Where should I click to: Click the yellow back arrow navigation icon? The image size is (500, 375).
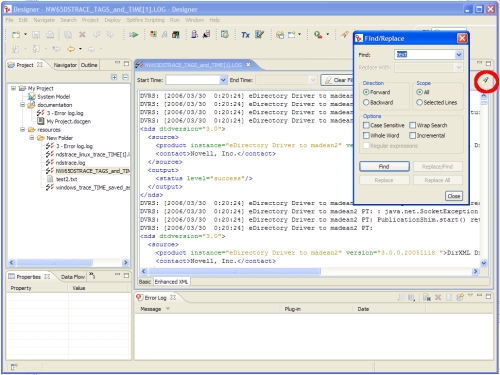pyautogui.click(x=71, y=49)
